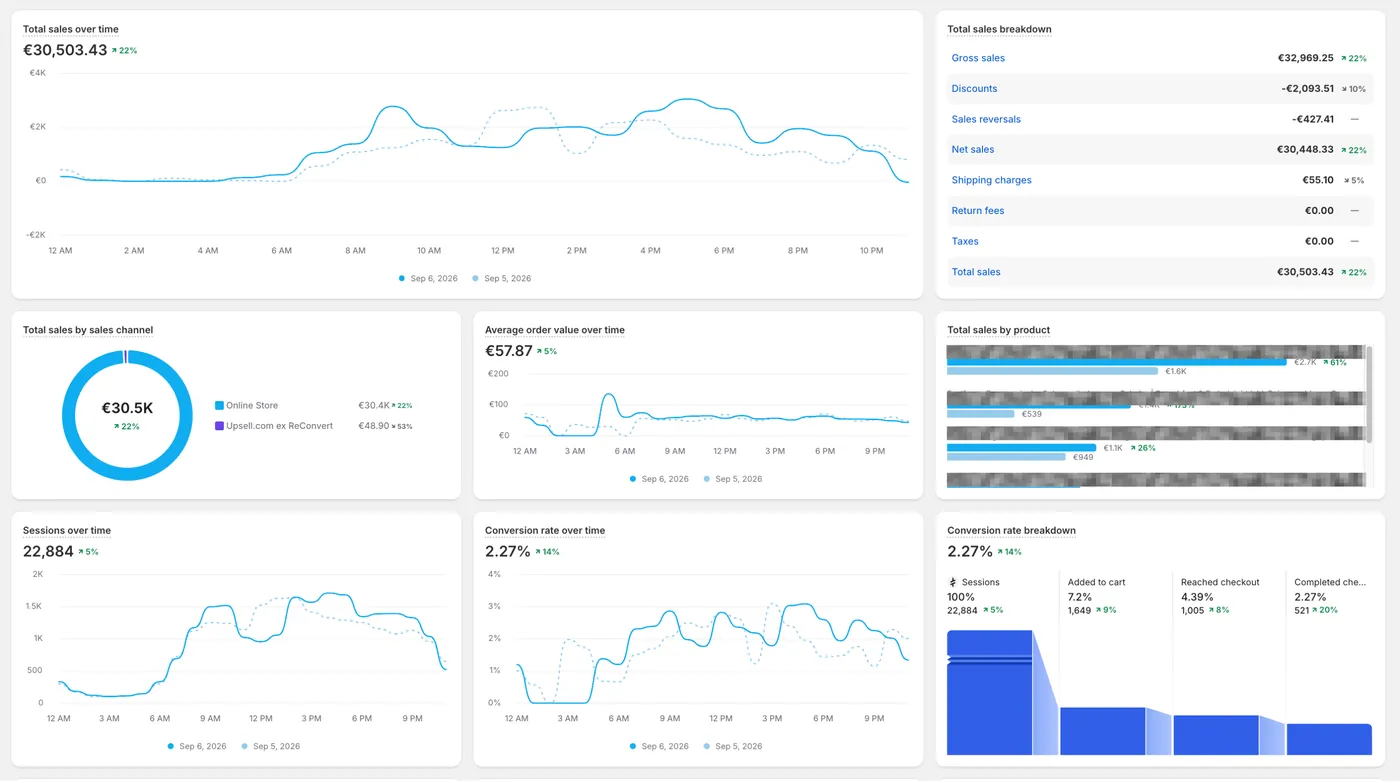Viewport: 1400px width, 783px height.
Task: Click the €30,448.33 net sales amount
Action: coord(1305,150)
